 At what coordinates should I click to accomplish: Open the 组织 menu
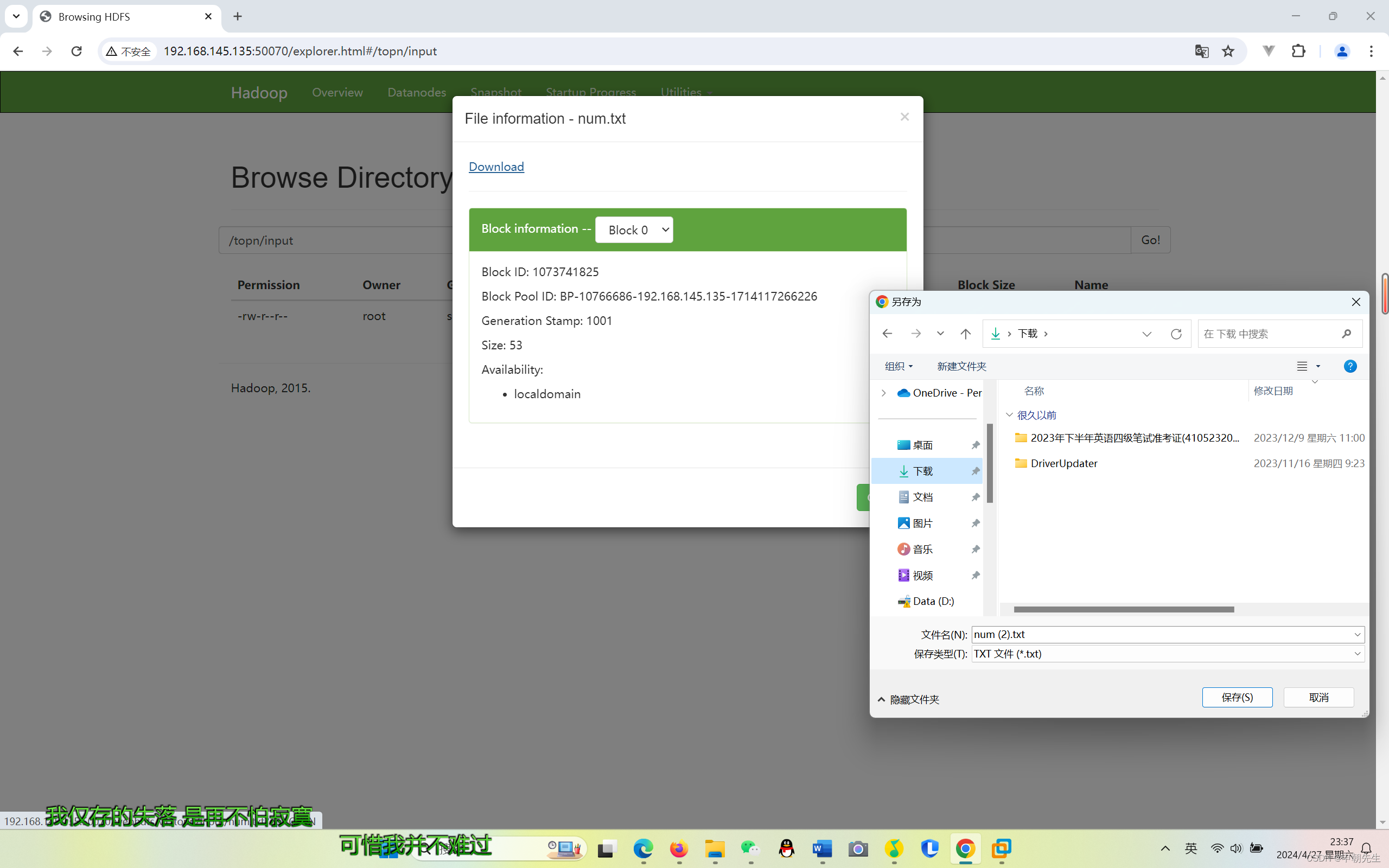click(x=899, y=366)
